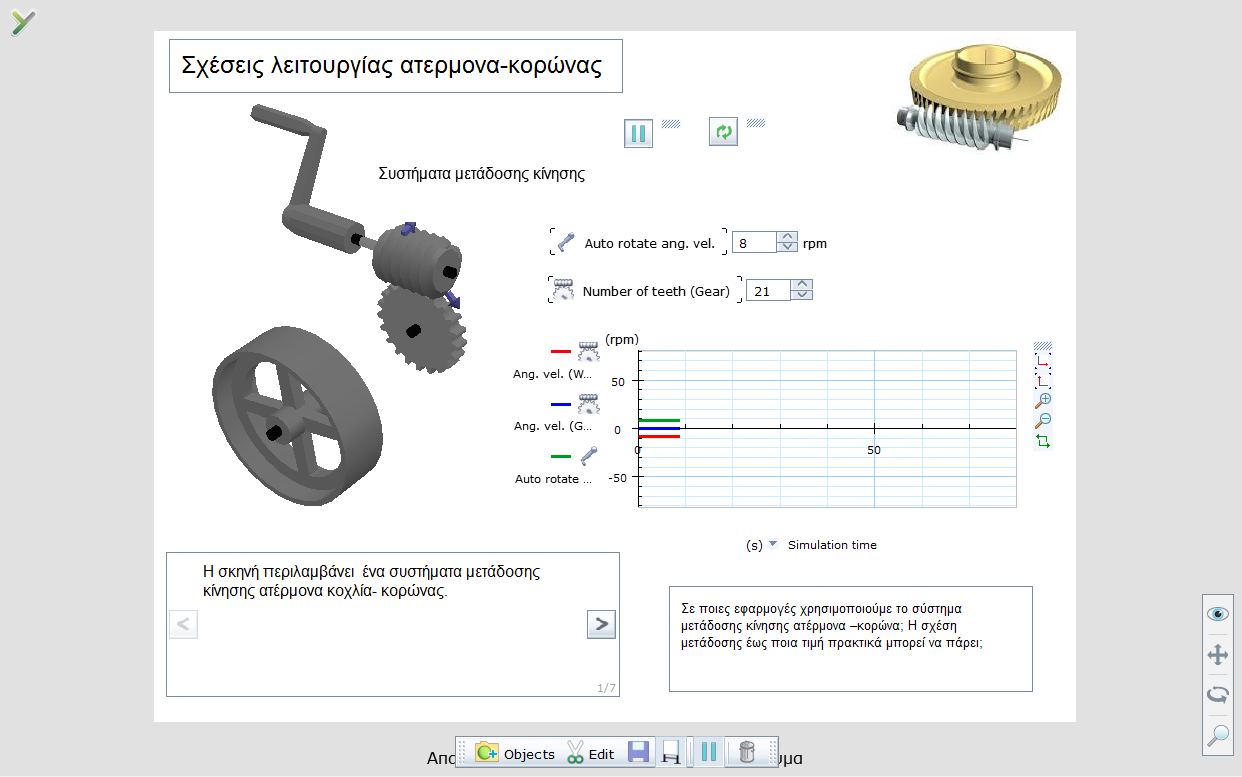This screenshot has width=1242, height=777.
Task: Click the Auto rotate ang. vel. label
Action: pos(649,243)
